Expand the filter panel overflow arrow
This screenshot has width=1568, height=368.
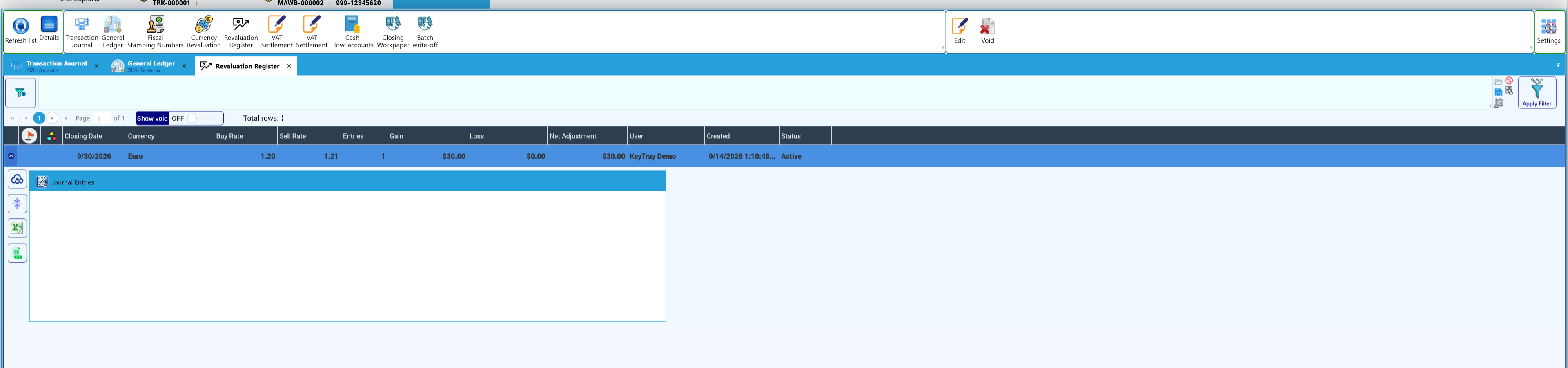[1490, 106]
